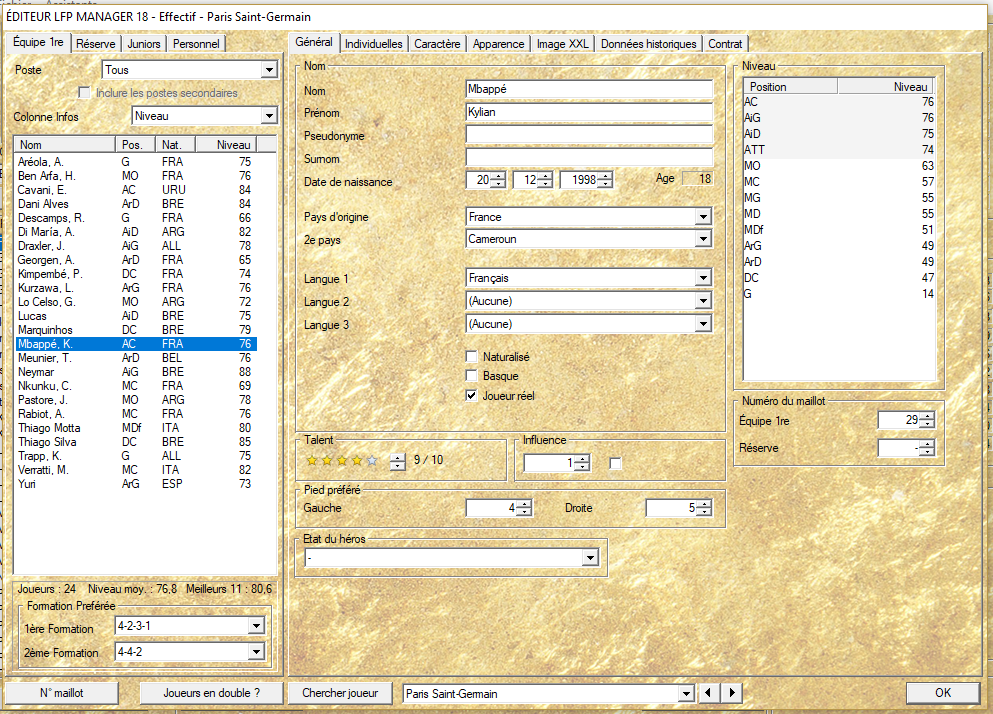Adjust Droite foot stepper
Image resolution: width=993 pixels, height=714 pixels.
(x=704, y=507)
